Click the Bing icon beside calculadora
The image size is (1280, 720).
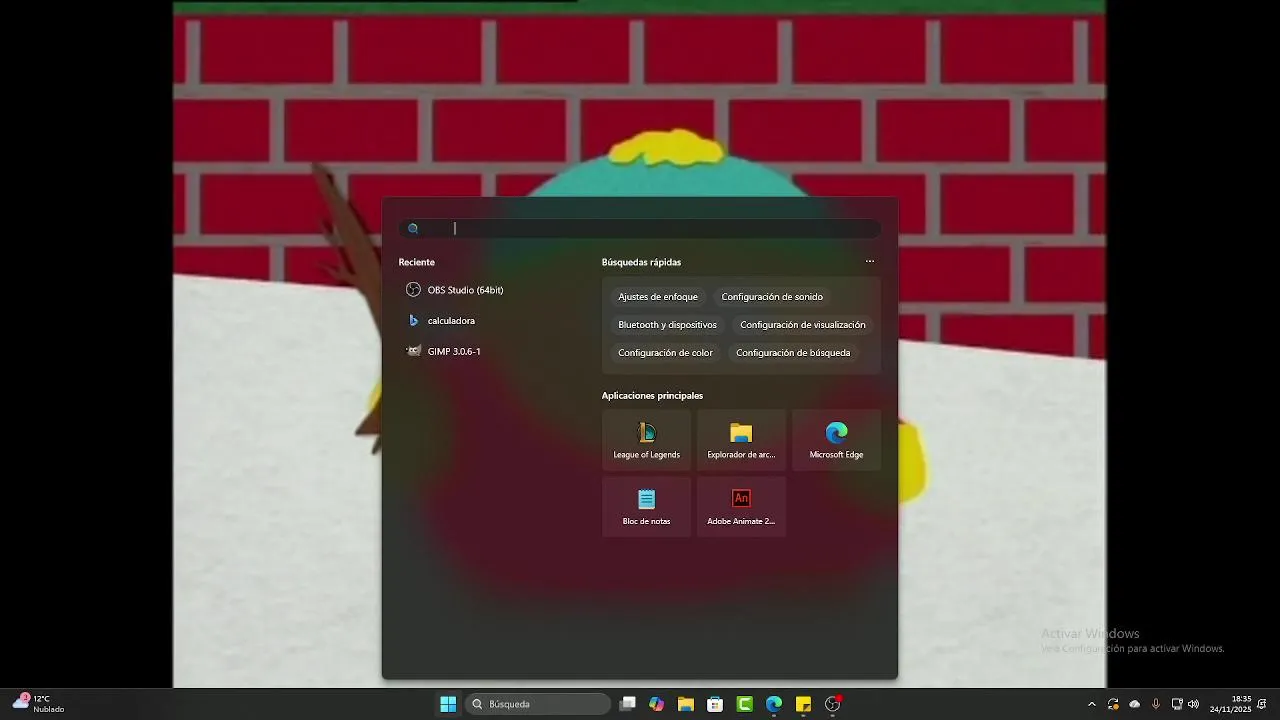(413, 321)
